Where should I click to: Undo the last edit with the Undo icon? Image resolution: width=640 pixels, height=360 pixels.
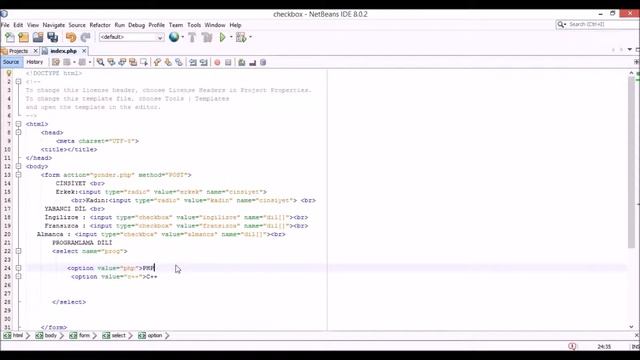click(71, 37)
